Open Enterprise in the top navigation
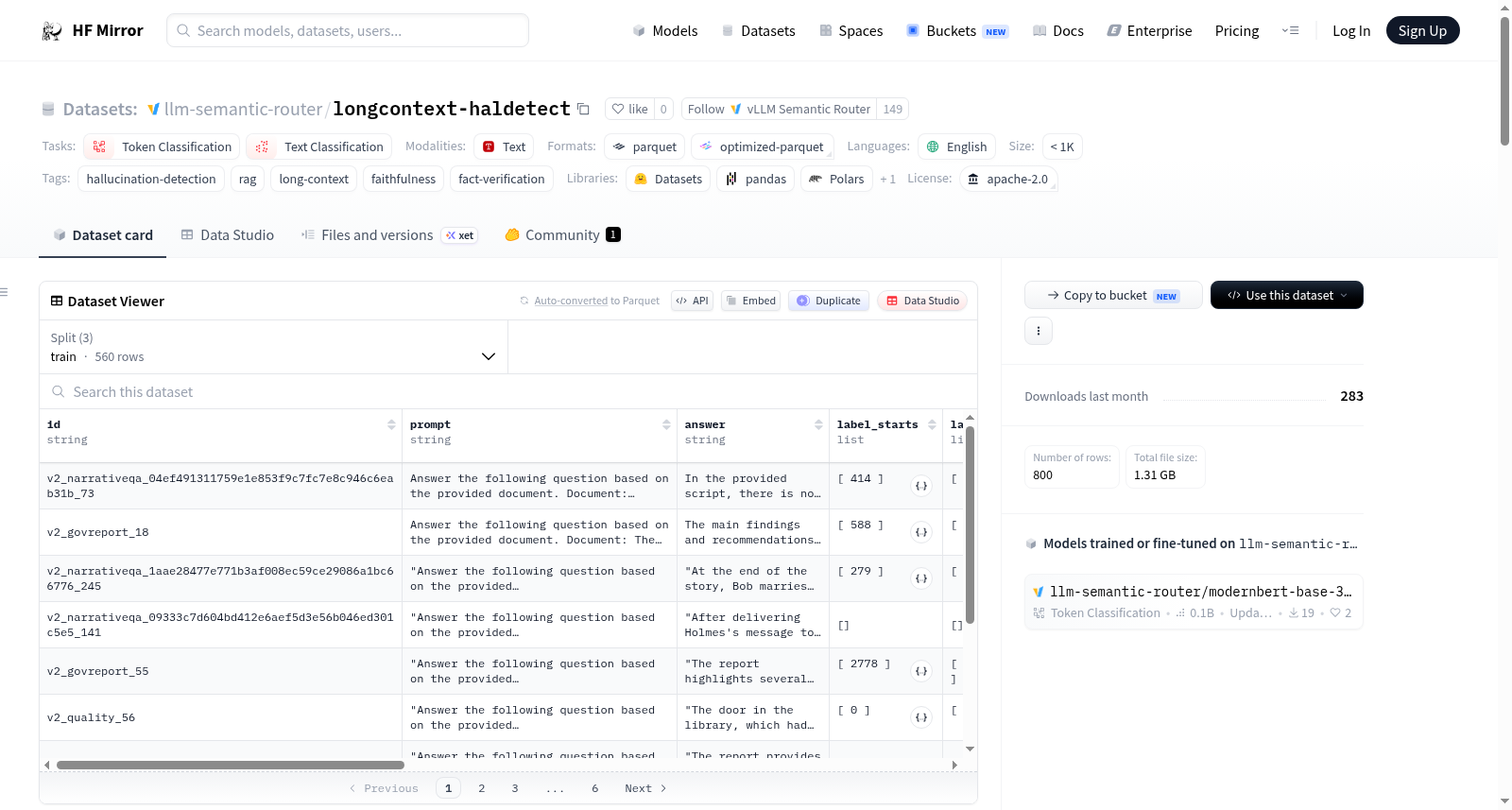 (1149, 31)
